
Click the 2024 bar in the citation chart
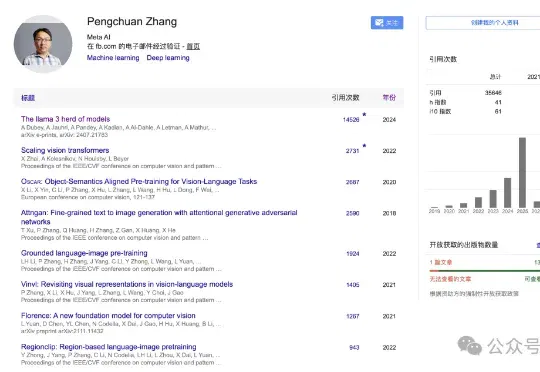coord(507,193)
